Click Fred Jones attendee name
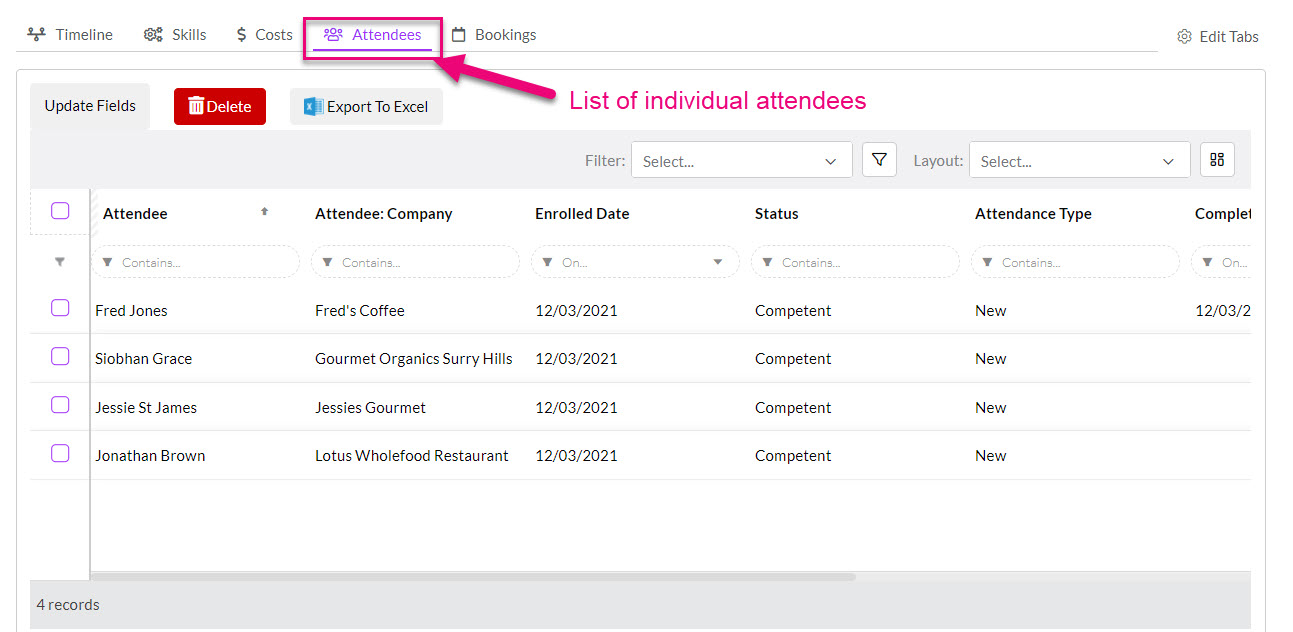Viewport: 1293px width, 632px height. tap(131, 311)
